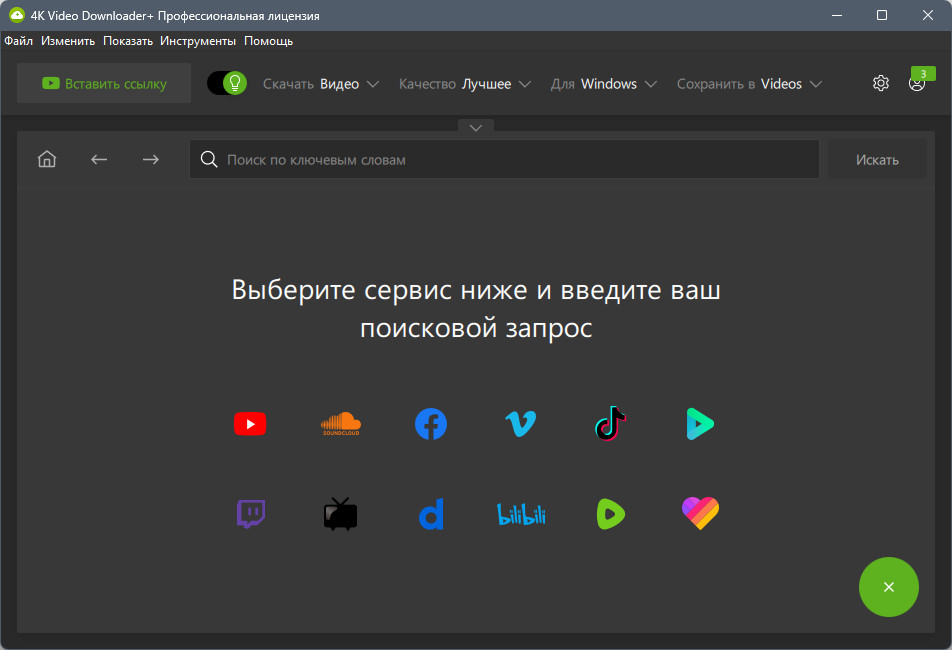This screenshot has width=952, height=650.
Task: Select the Vimeo service icon
Action: click(x=520, y=425)
